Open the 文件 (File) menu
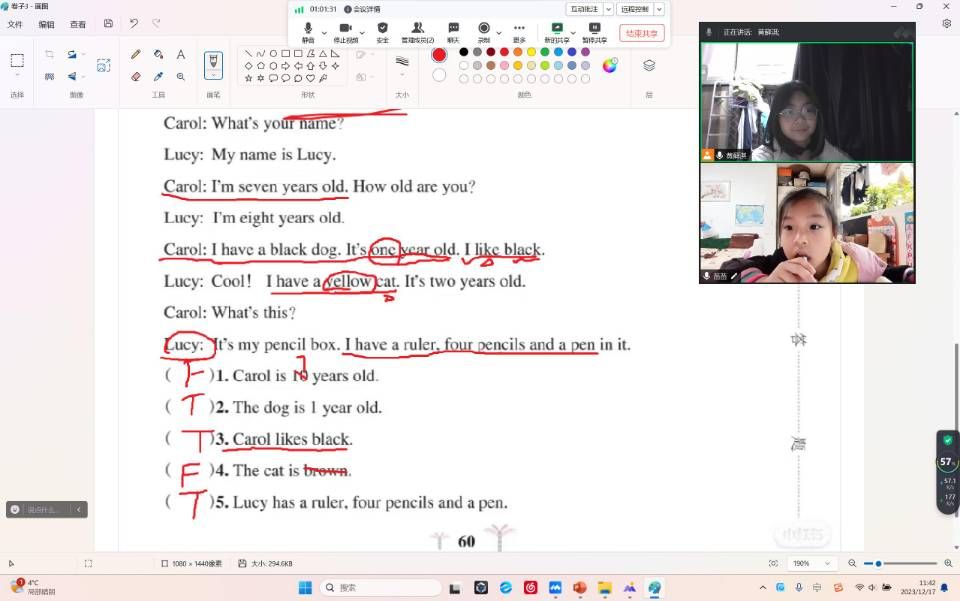This screenshot has height=601, width=960. 15,24
